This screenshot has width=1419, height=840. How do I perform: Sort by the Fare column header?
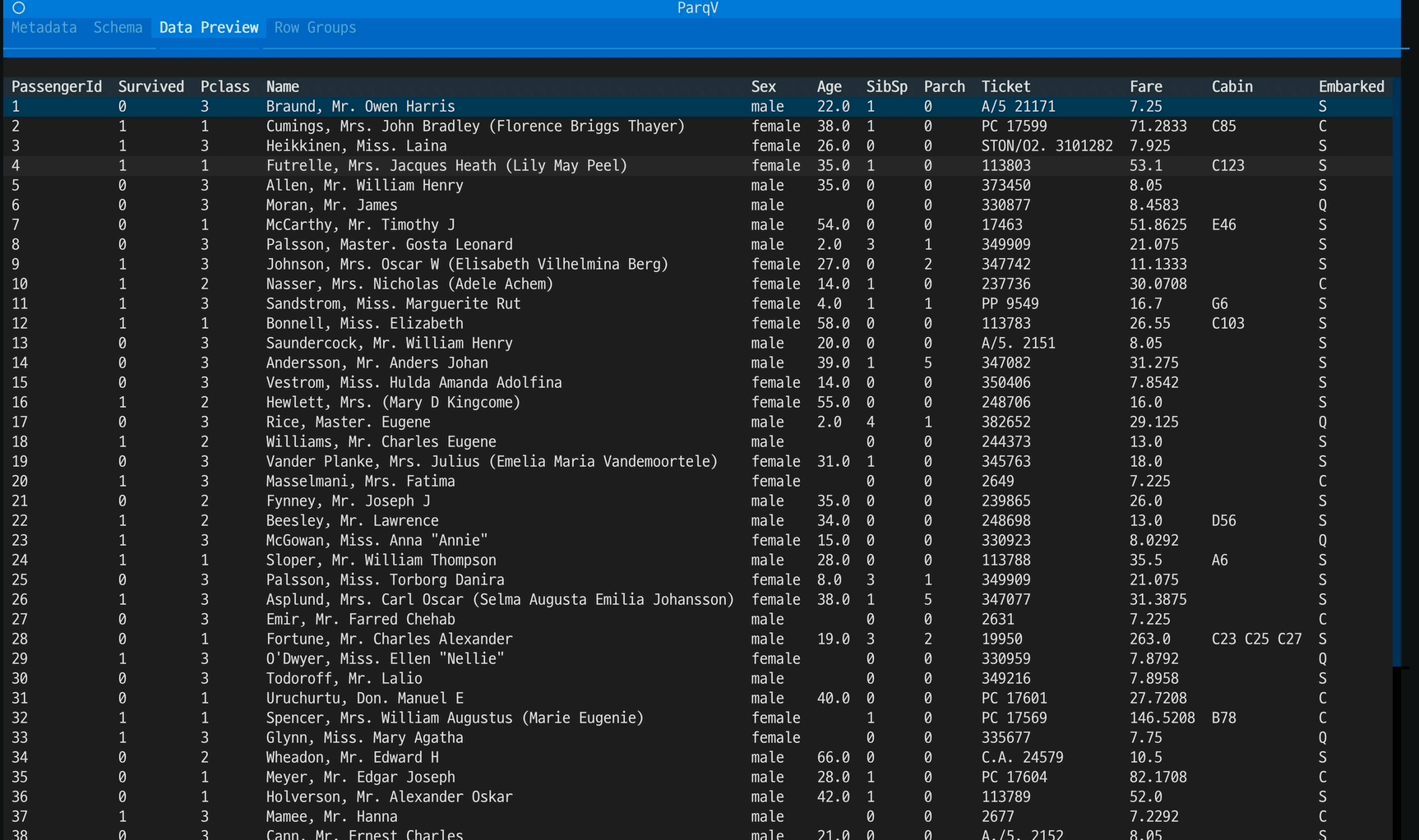click(x=1146, y=85)
